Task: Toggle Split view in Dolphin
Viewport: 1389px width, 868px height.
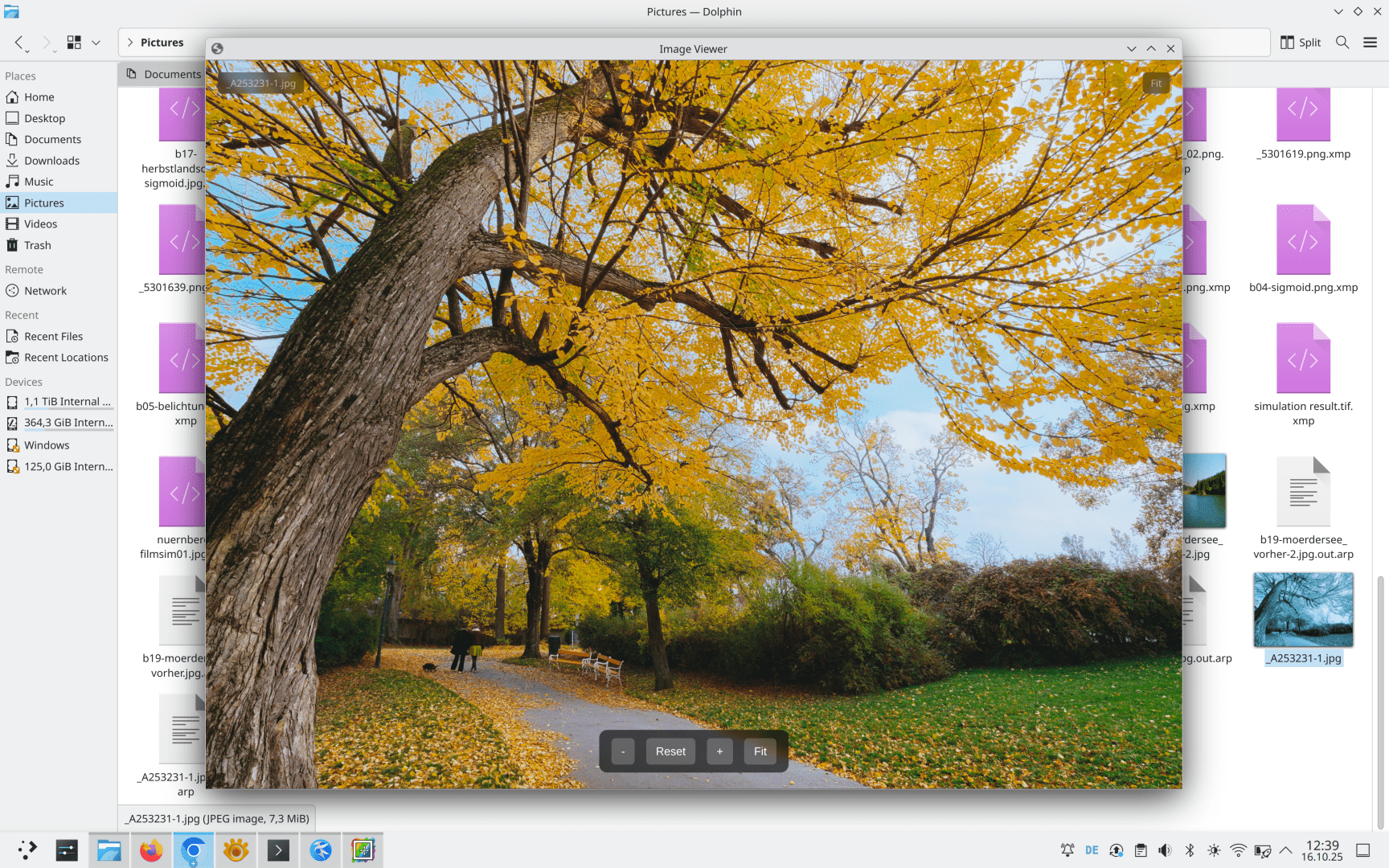Action: click(1300, 43)
